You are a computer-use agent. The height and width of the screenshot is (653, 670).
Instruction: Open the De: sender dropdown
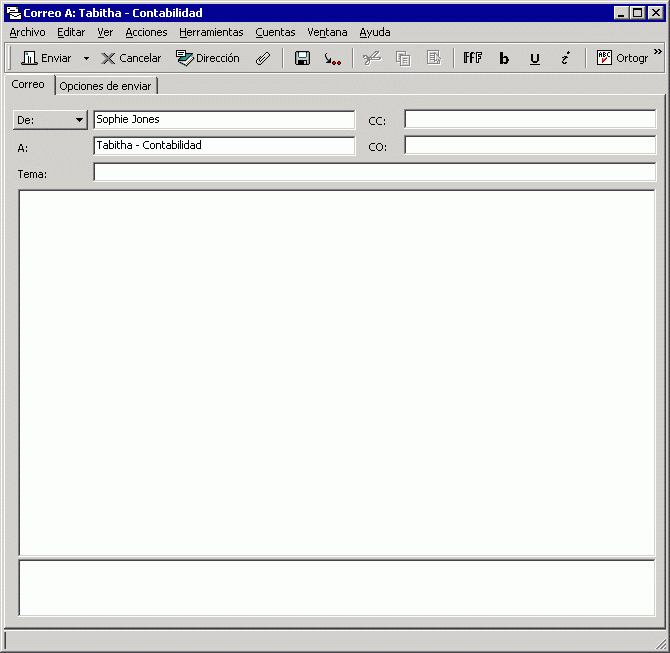[x=50, y=120]
